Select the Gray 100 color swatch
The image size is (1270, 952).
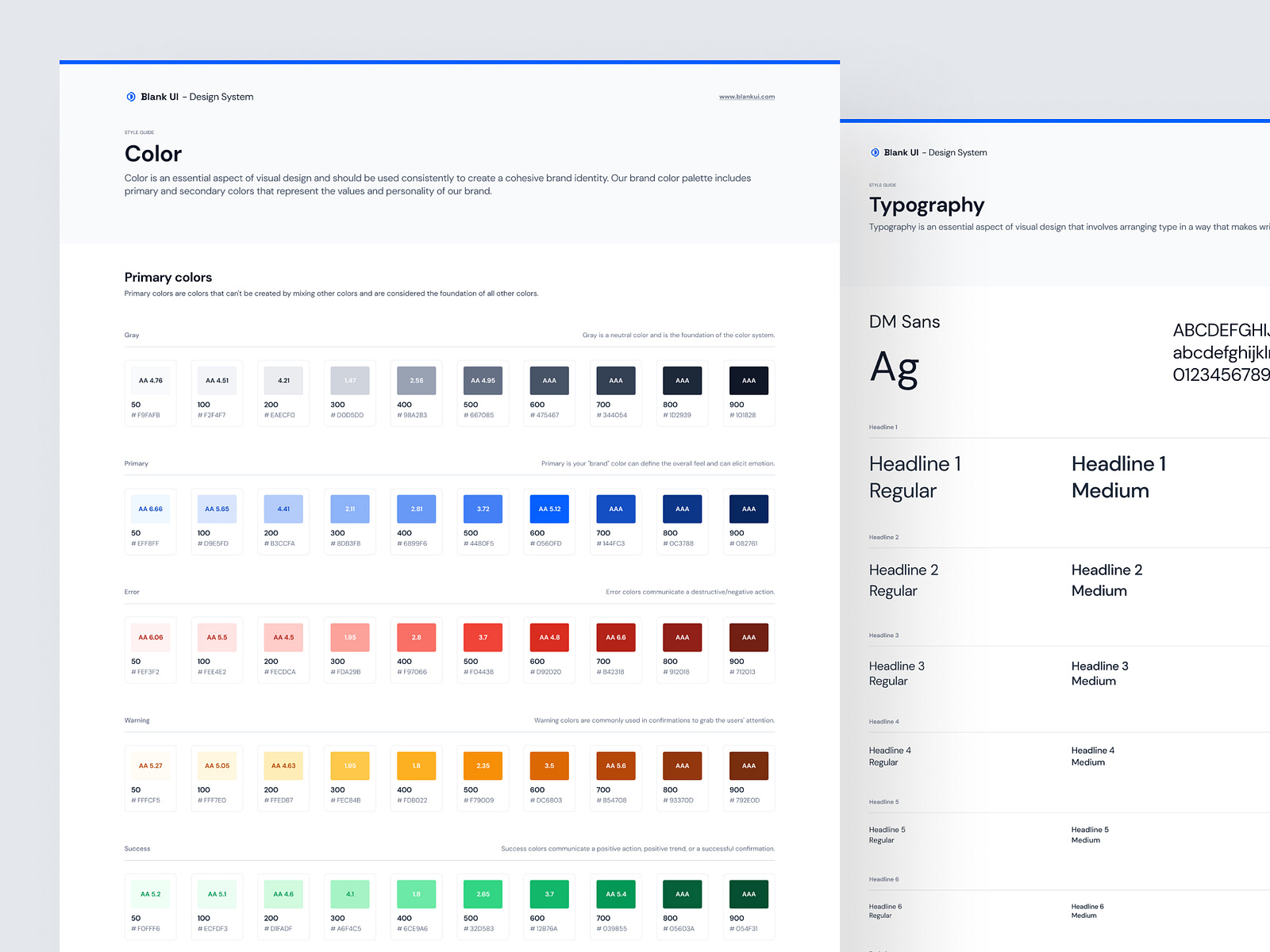point(217,381)
